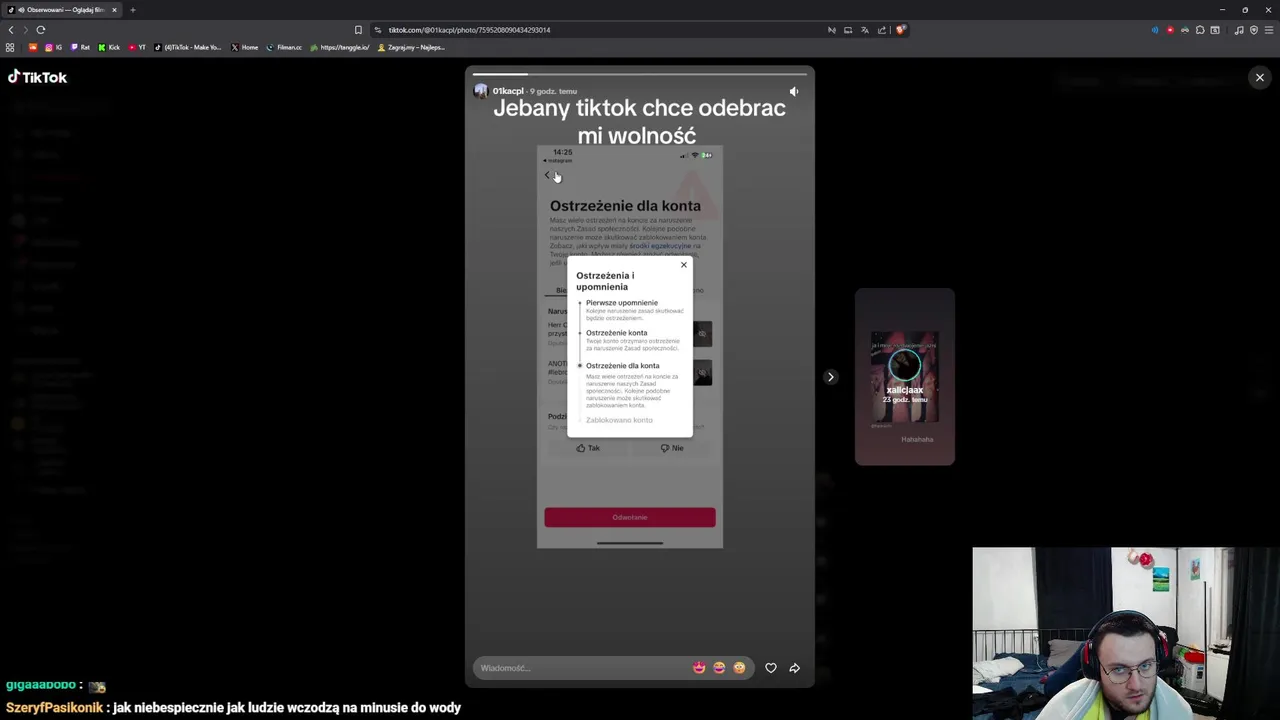Image resolution: width=1280 pixels, height=720 pixels.
Task: Go to next story using the arrow
Action: (x=830, y=377)
